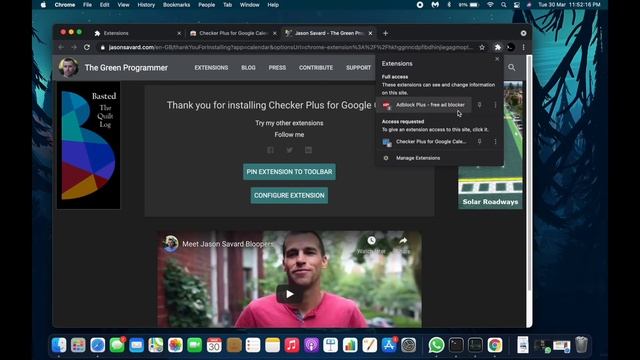The height and width of the screenshot is (360, 640).
Task: Open Music app from the Dock
Action: pos(291,345)
